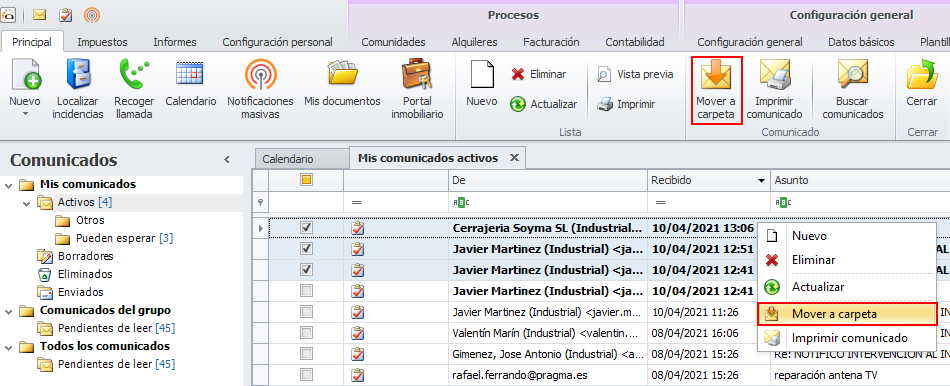Image resolution: width=950 pixels, height=386 pixels.
Task: Open the dropdown arrow under Nuevo
Action: 25,113
